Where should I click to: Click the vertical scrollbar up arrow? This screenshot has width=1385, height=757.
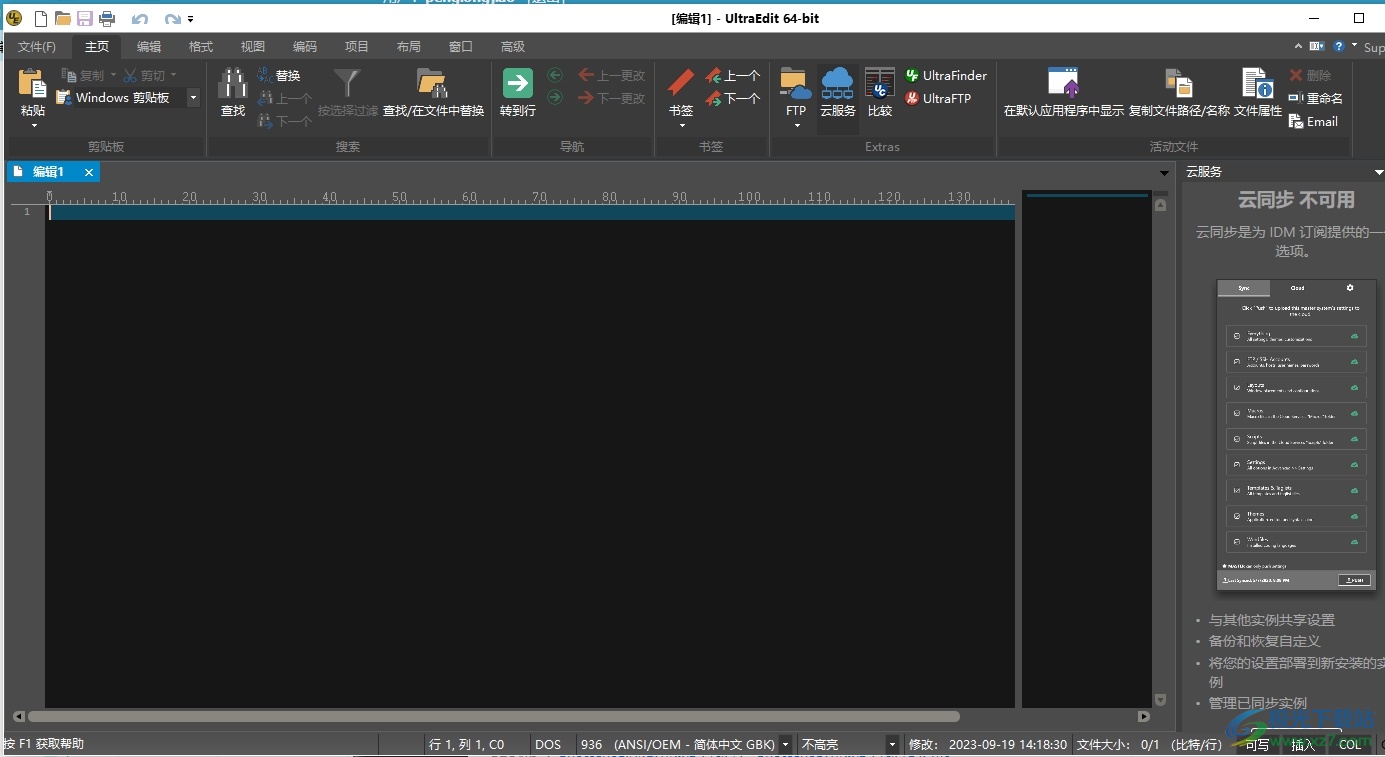(x=1161, y=205)
